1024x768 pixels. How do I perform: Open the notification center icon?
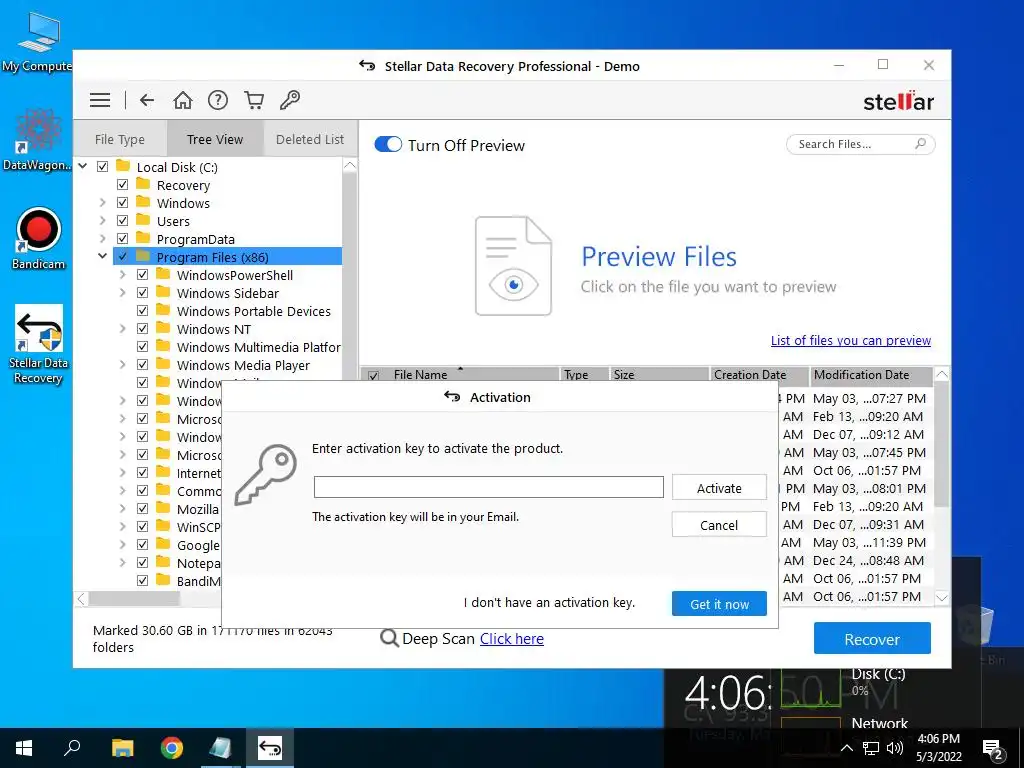click(x=993, y=748)
